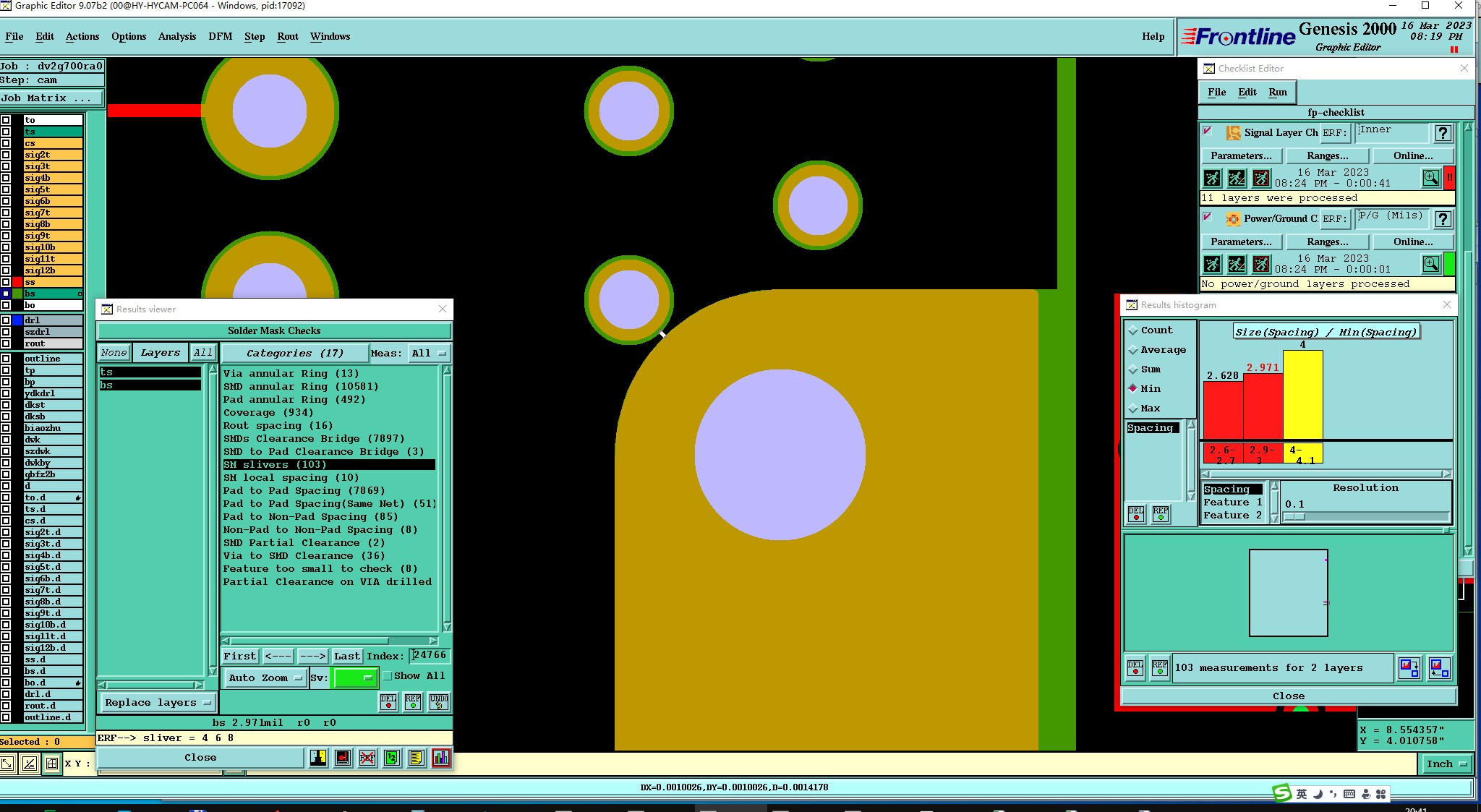
Task: Click the help question mark for Power/Ground check
Action: (1443, 219)
